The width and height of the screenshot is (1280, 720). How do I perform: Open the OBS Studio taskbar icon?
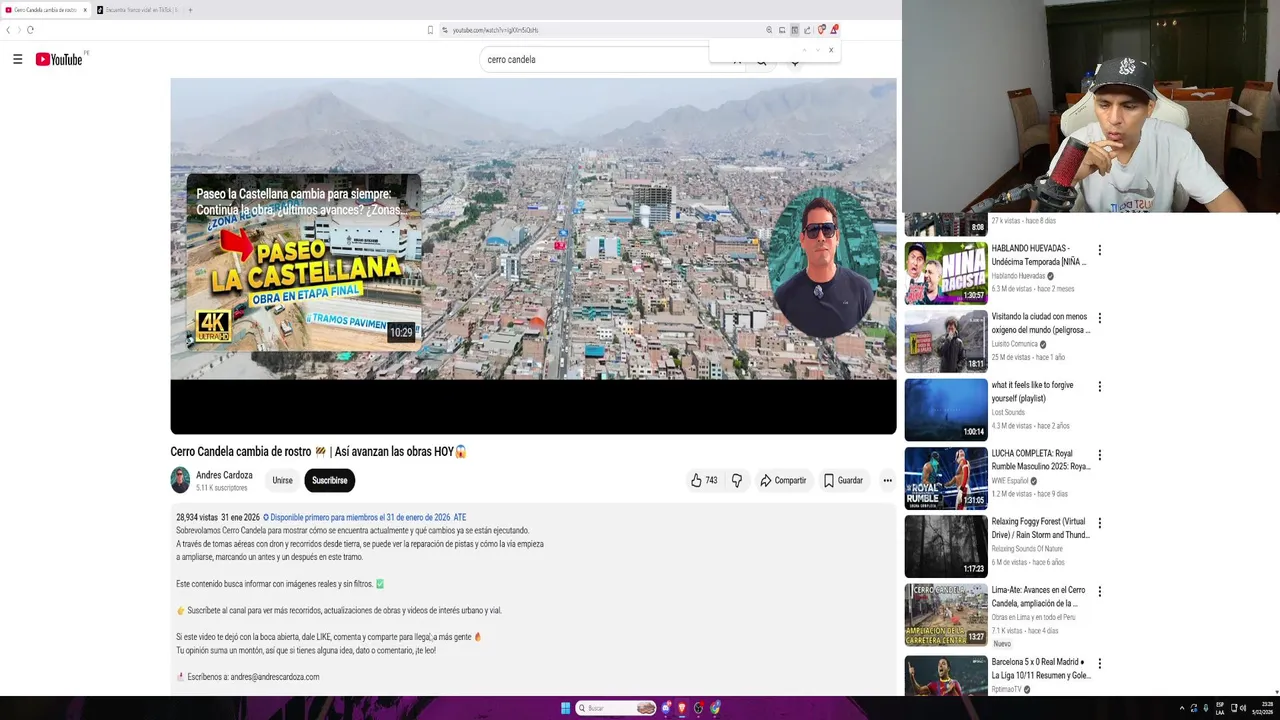(x=699, y=708)
